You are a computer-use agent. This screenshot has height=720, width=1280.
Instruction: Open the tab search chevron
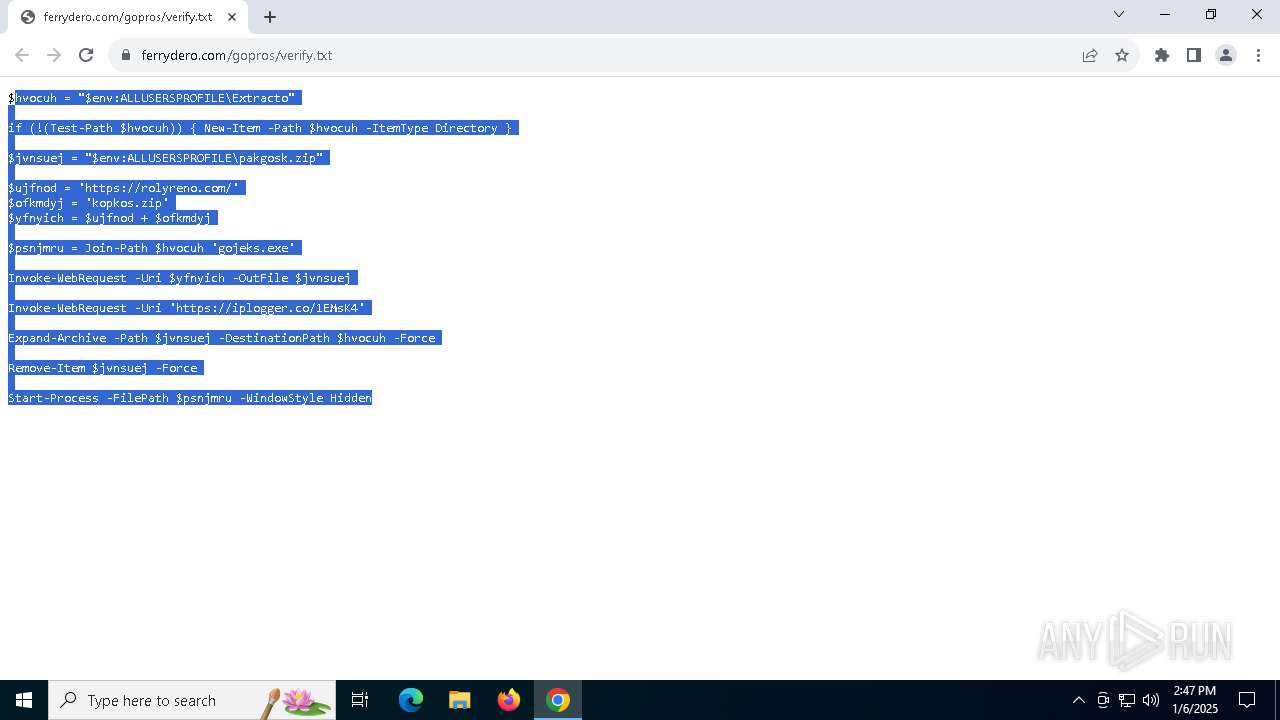tap(1119, 14)
